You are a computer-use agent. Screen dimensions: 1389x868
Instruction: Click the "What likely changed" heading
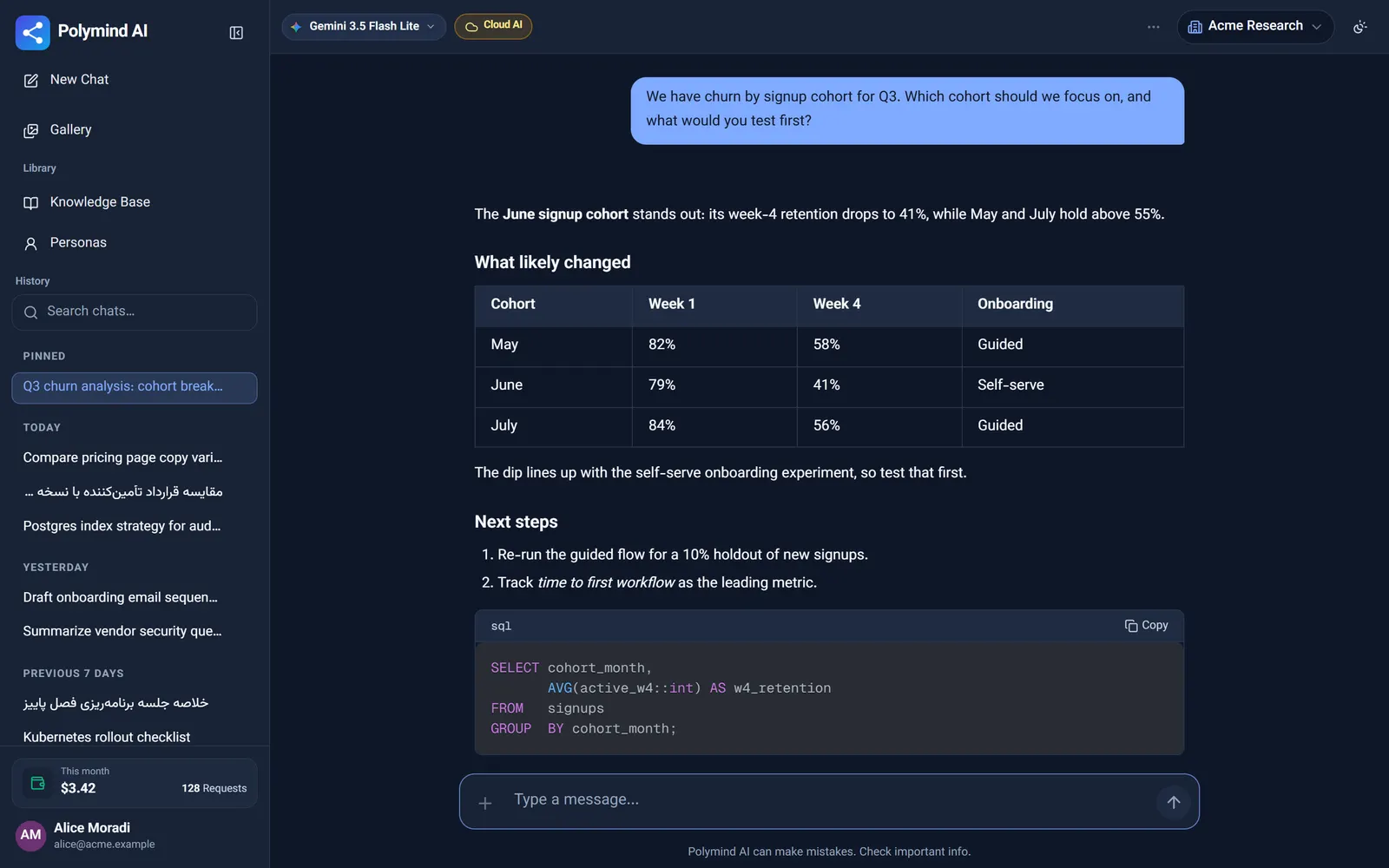coord(553,262)
